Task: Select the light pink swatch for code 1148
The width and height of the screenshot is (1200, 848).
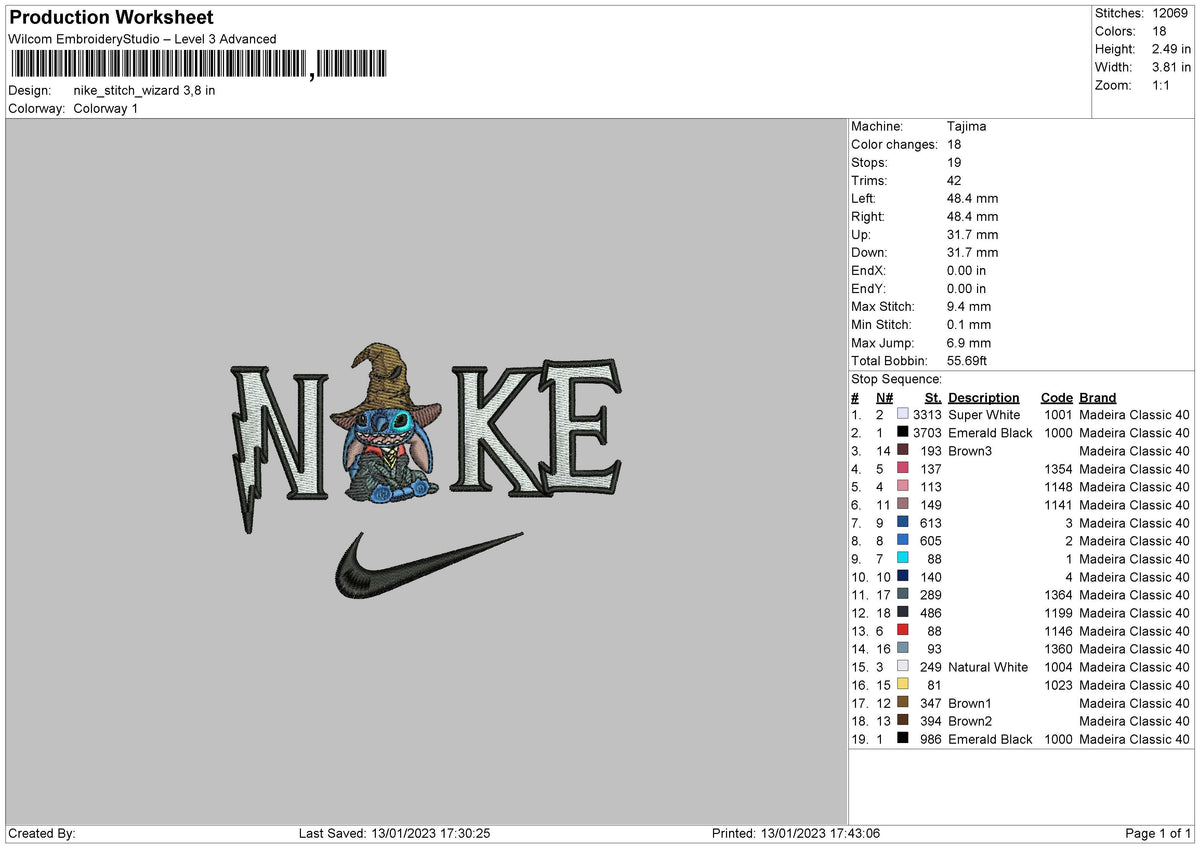Action: click(903, 486)
